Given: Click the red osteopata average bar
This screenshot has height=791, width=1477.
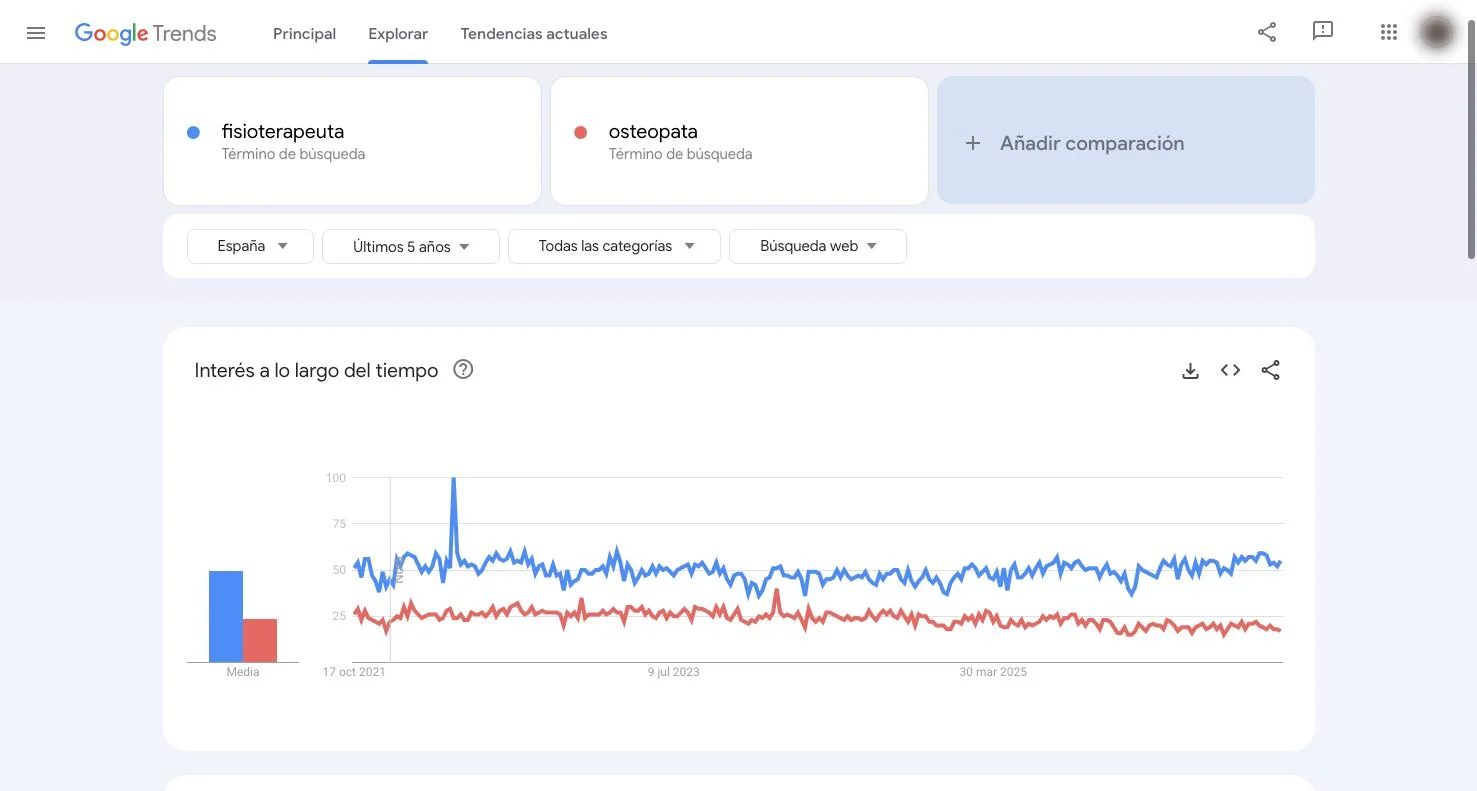Looking at the screenshot, I should (260, 640).
